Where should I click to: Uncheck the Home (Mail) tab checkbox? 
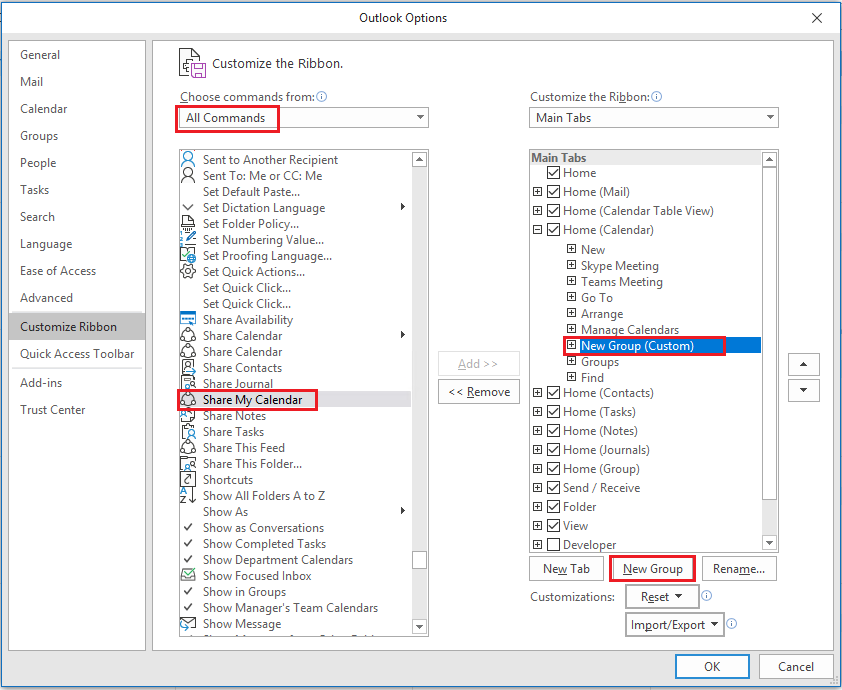[x=554, y=192]
